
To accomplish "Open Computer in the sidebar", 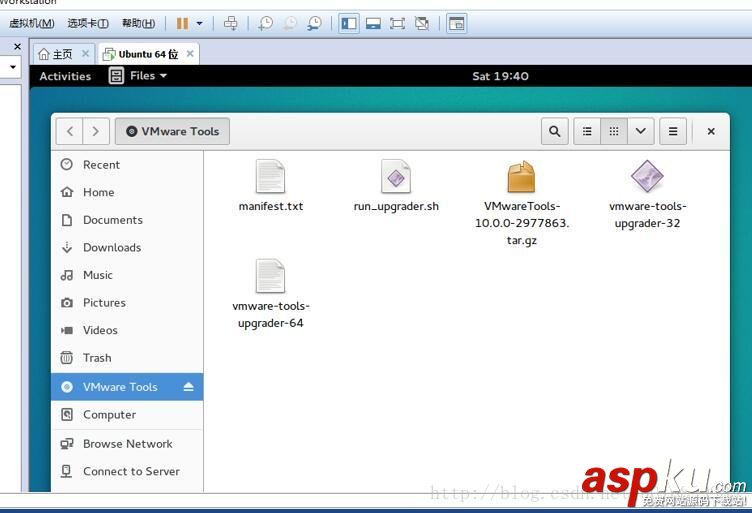I will click(x=127, y=414).
